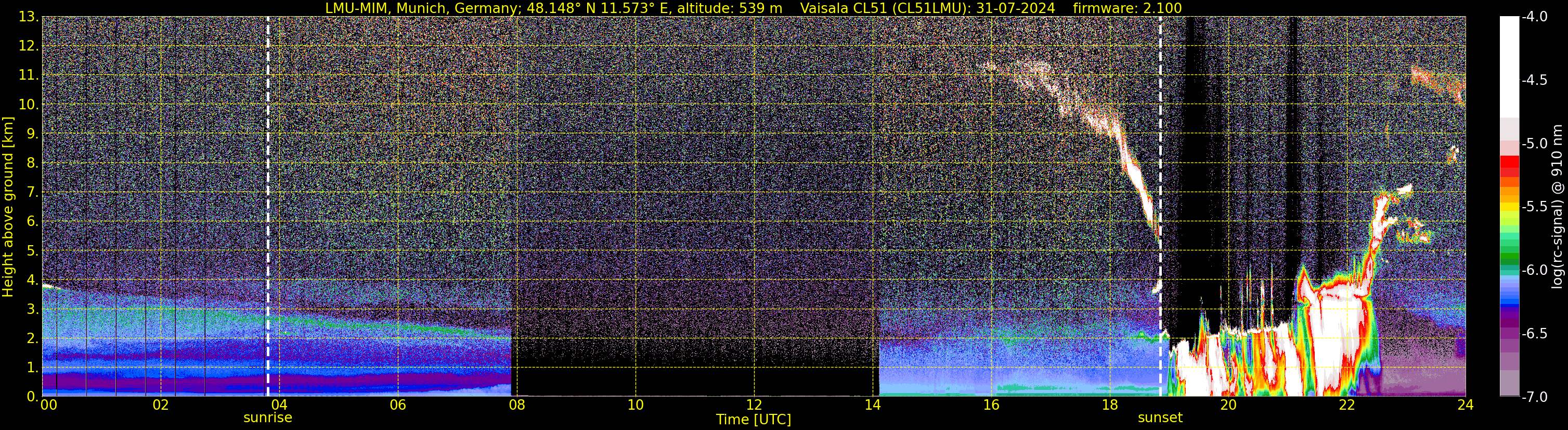Click the log(rc-signal) @ 910 nm label

pyautogui.click(x=1558, y=207)
